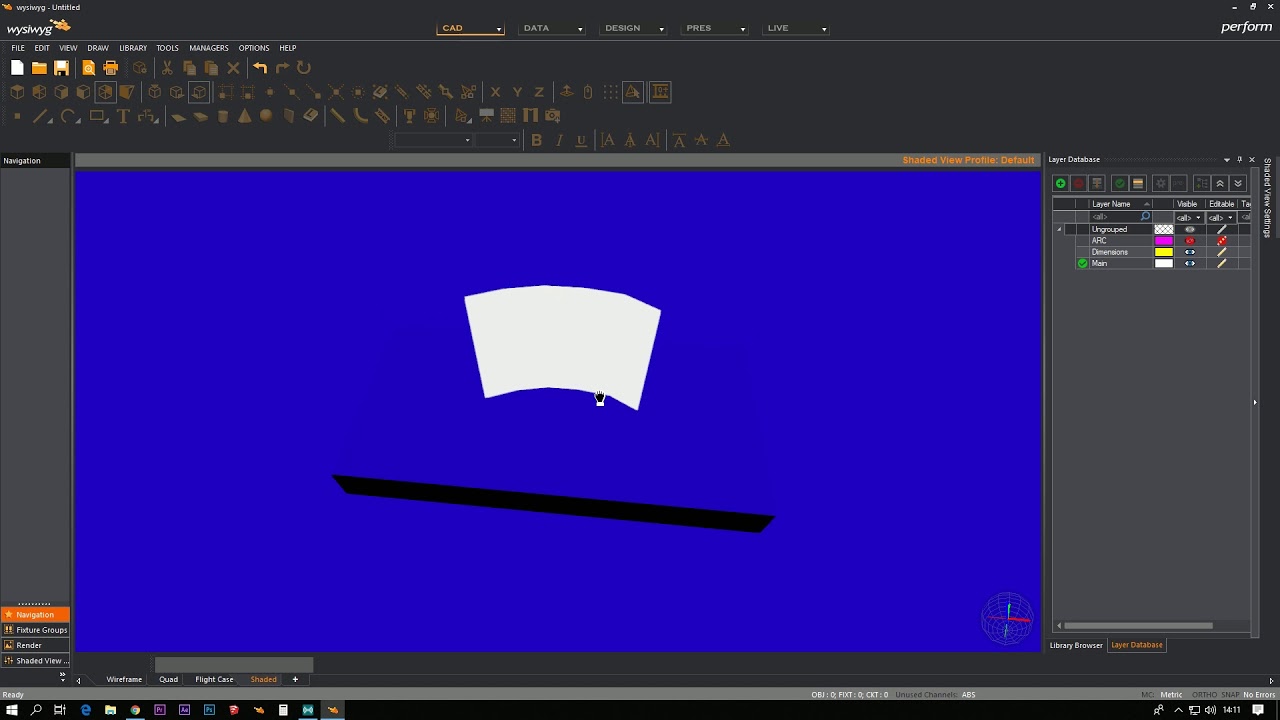The image size is (1280, 720).
Task: Open the Editable column filter dropdown
Action: pyautogui.click(x=1230, y=217)
